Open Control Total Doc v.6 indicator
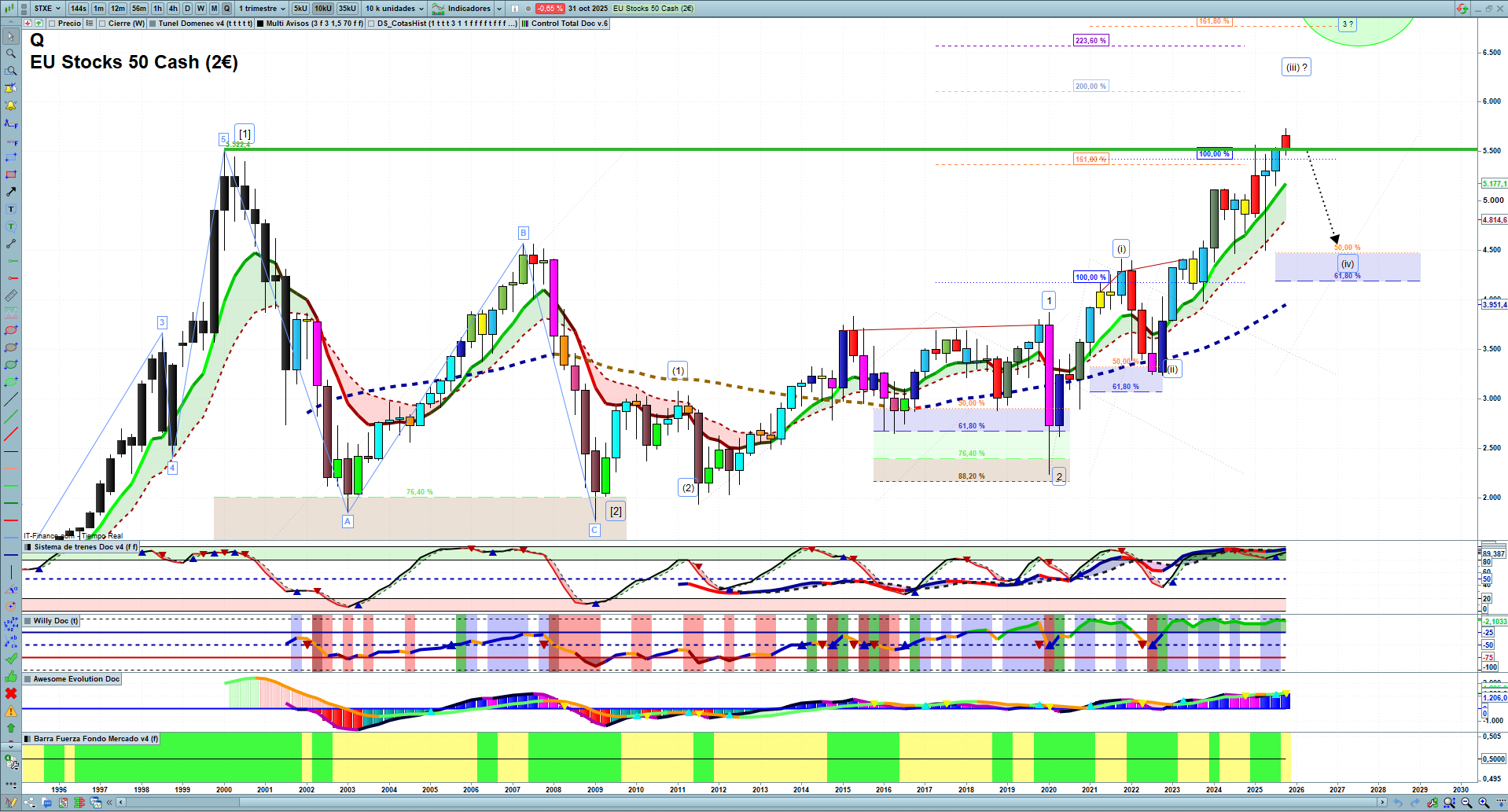Viewport: 1508px width, 812px height. pyautogui.click(x=569, y=24)
